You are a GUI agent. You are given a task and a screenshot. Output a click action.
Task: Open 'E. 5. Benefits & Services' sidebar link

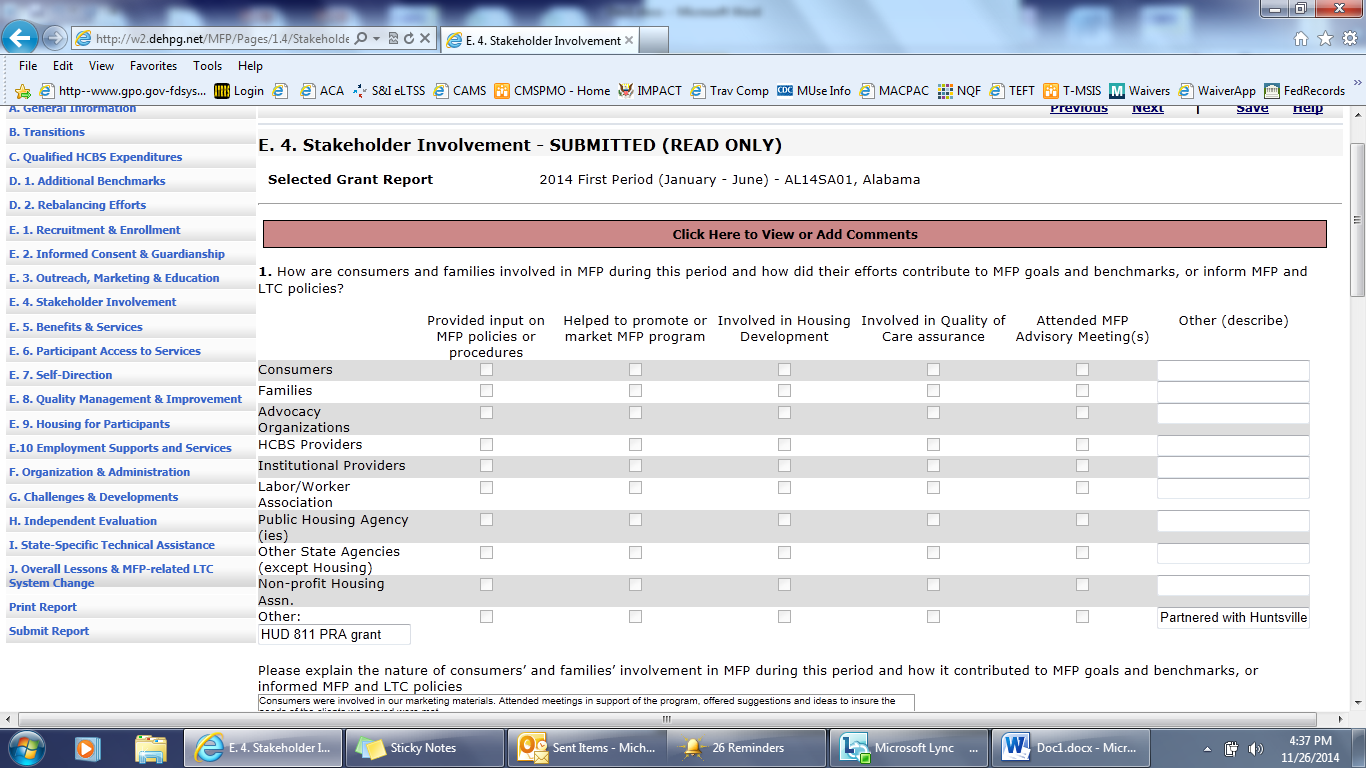tap(76, 327)
